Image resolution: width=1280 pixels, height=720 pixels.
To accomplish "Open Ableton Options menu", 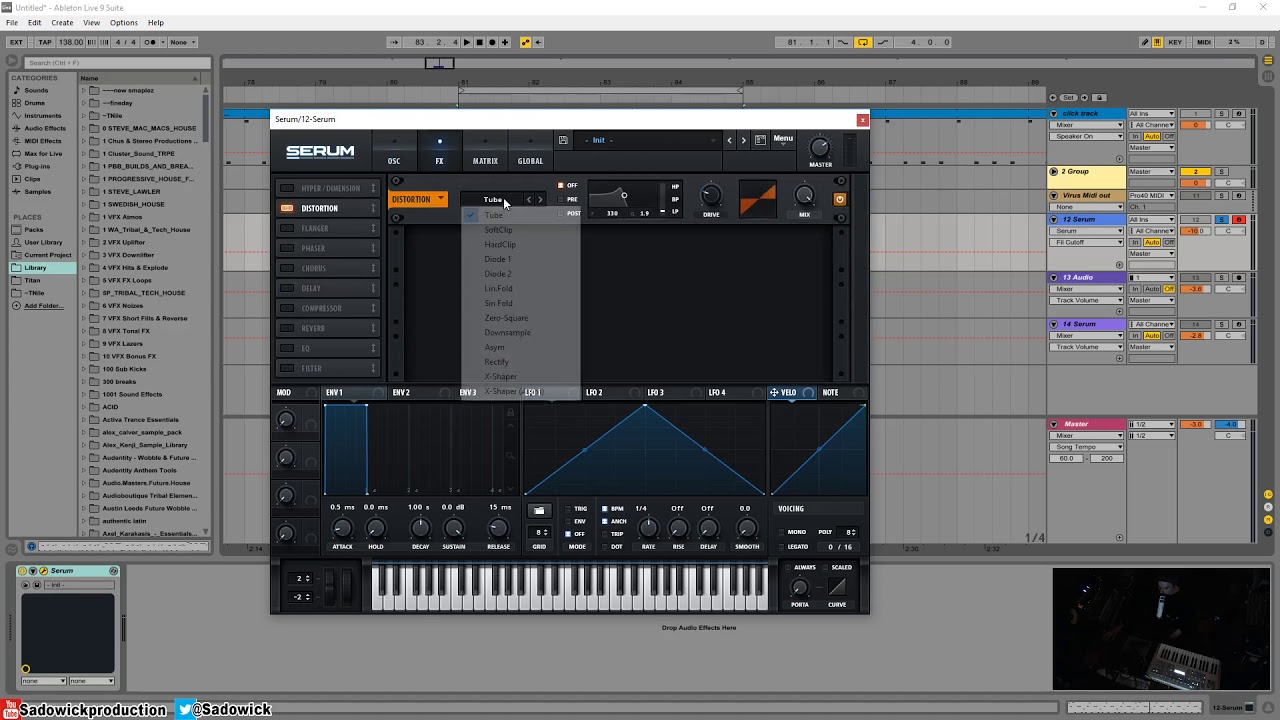I will 124,22.
